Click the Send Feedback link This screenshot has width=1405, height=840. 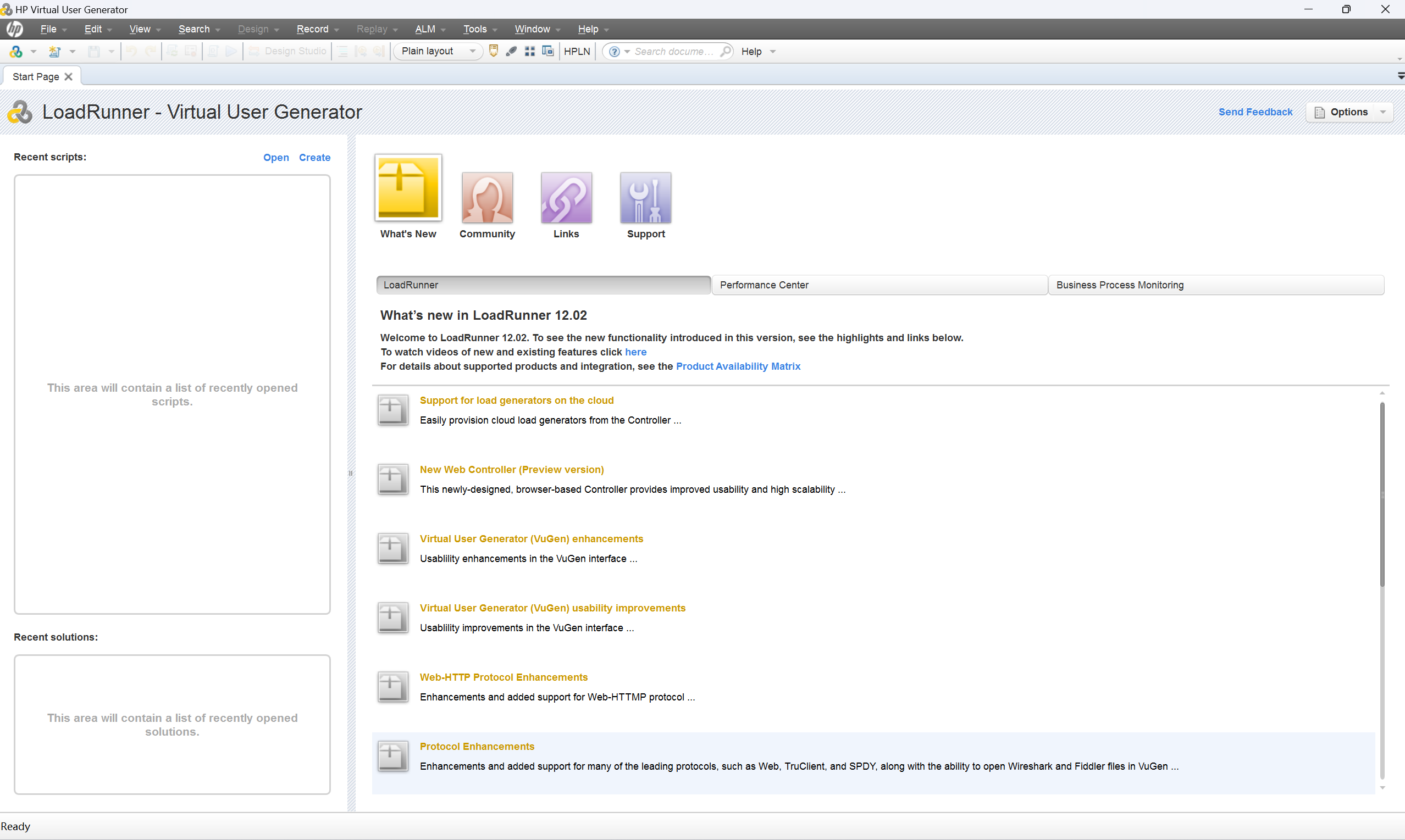[1255, 112]
